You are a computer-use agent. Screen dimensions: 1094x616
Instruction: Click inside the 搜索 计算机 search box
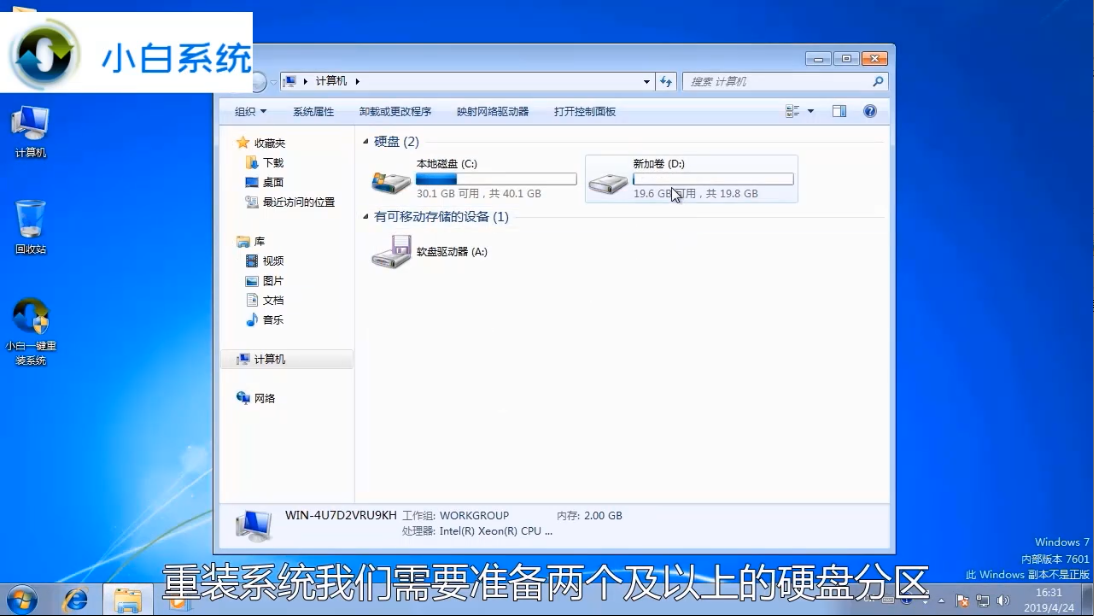[780, 81]
